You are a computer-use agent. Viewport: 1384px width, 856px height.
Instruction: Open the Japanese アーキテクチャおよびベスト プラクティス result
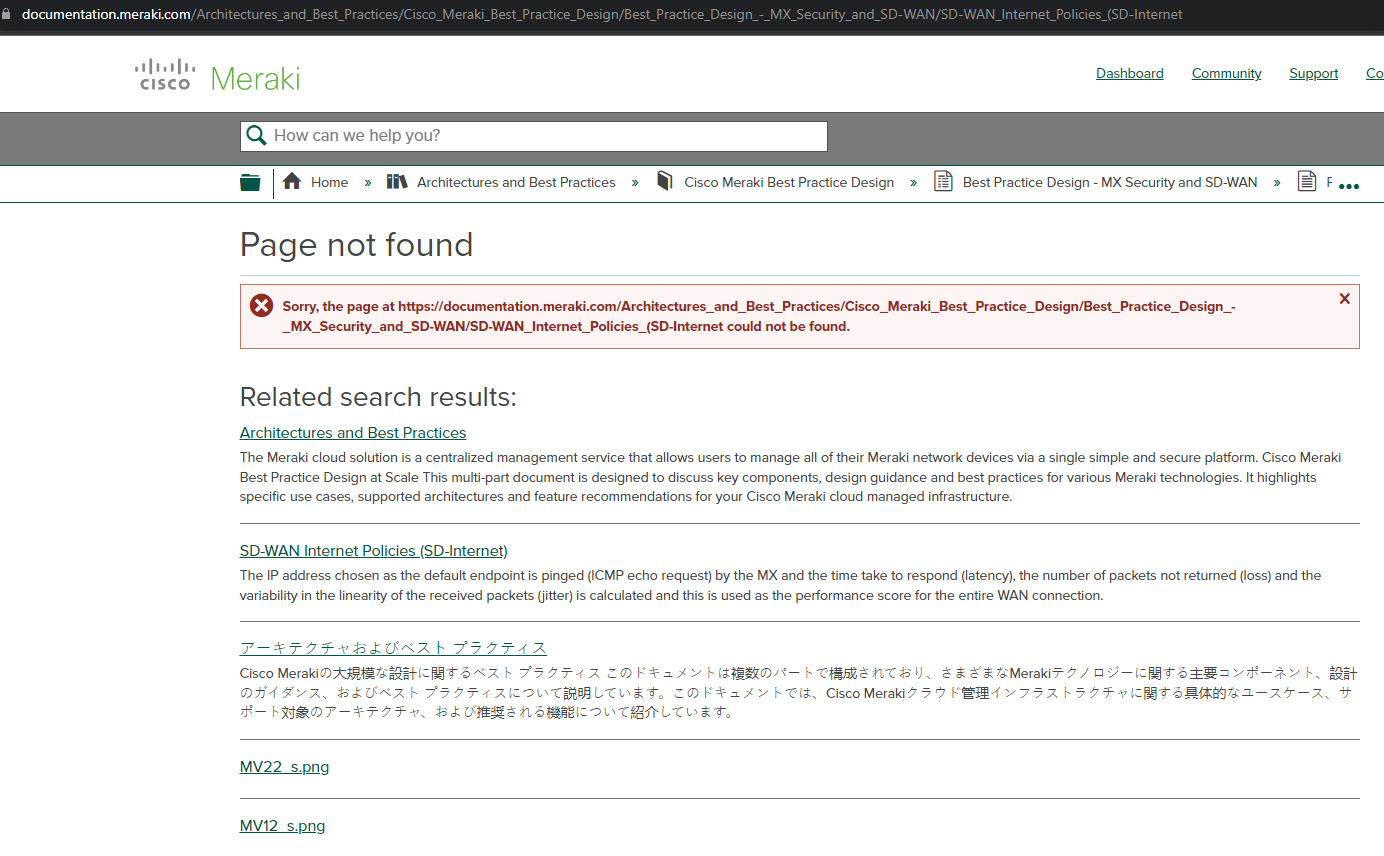392,647
